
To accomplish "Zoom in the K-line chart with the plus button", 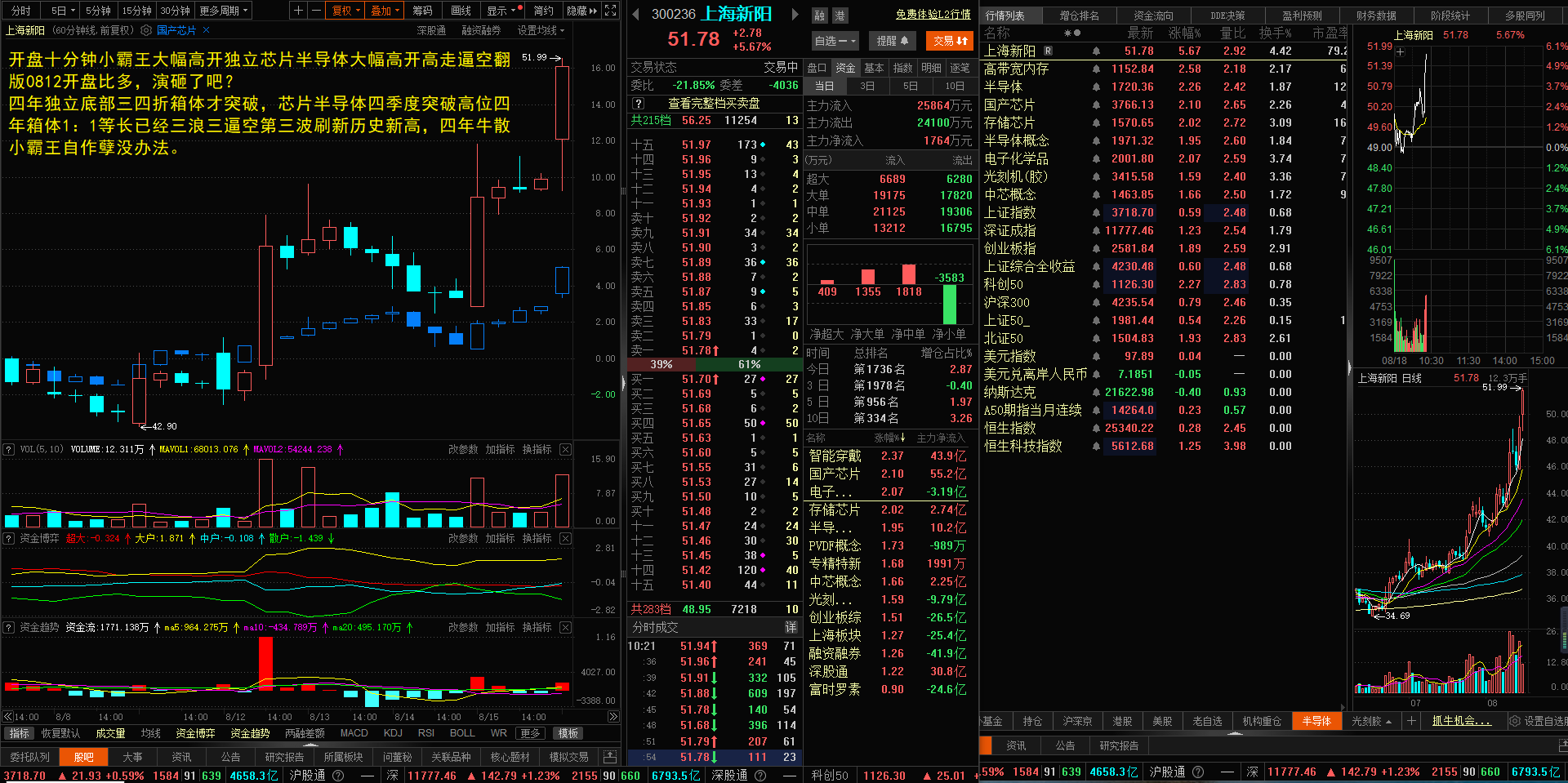I will tap(298, 11).
